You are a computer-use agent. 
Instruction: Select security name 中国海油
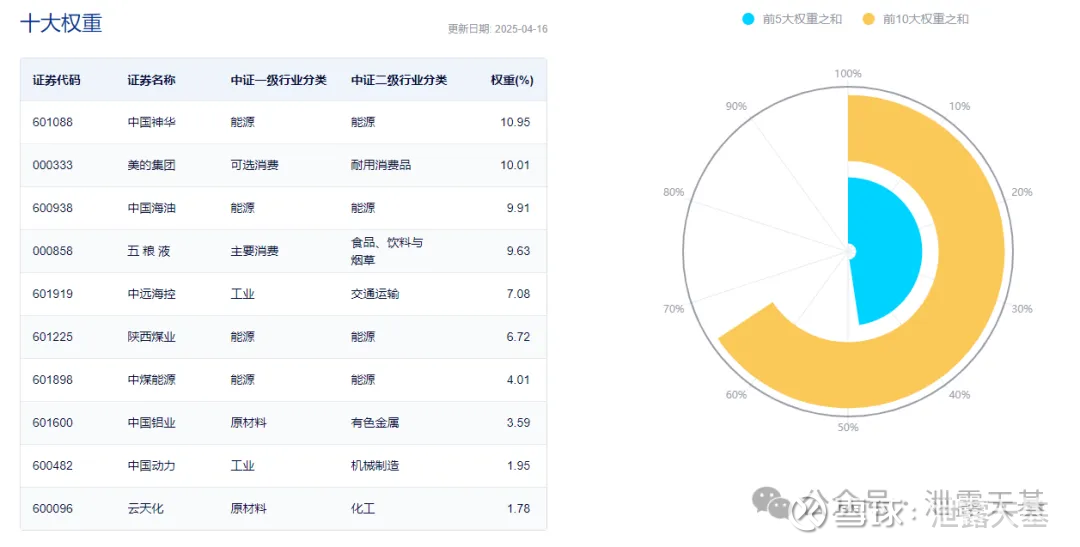click(x=152, y=208)
